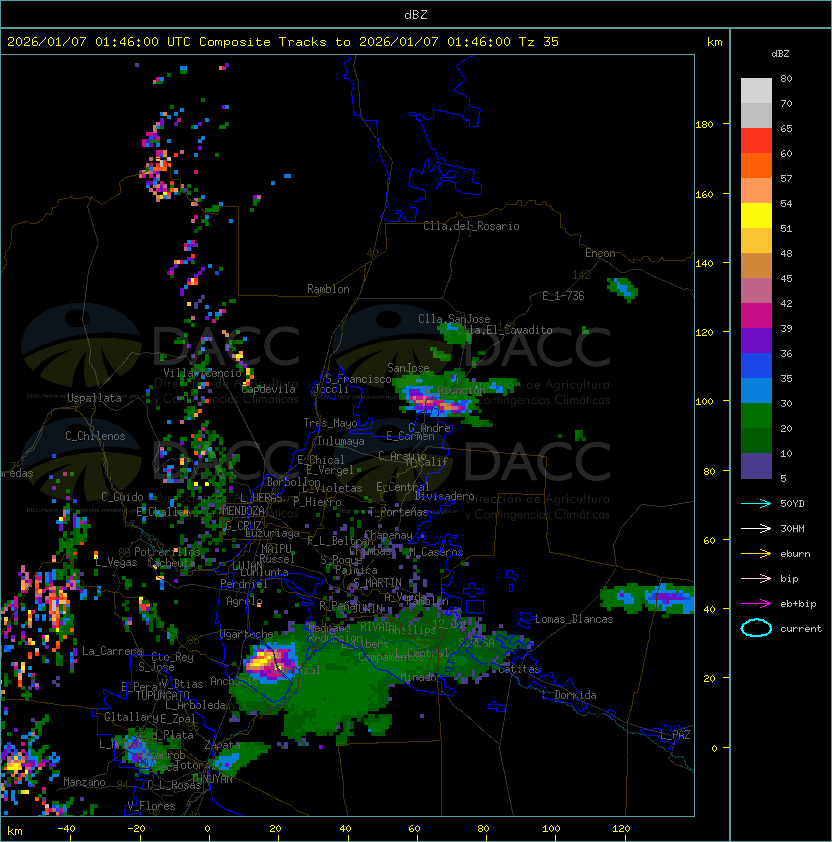Click the 'Clla.SanJose' place label
The image size is (832, 842).
coord(454,319)
